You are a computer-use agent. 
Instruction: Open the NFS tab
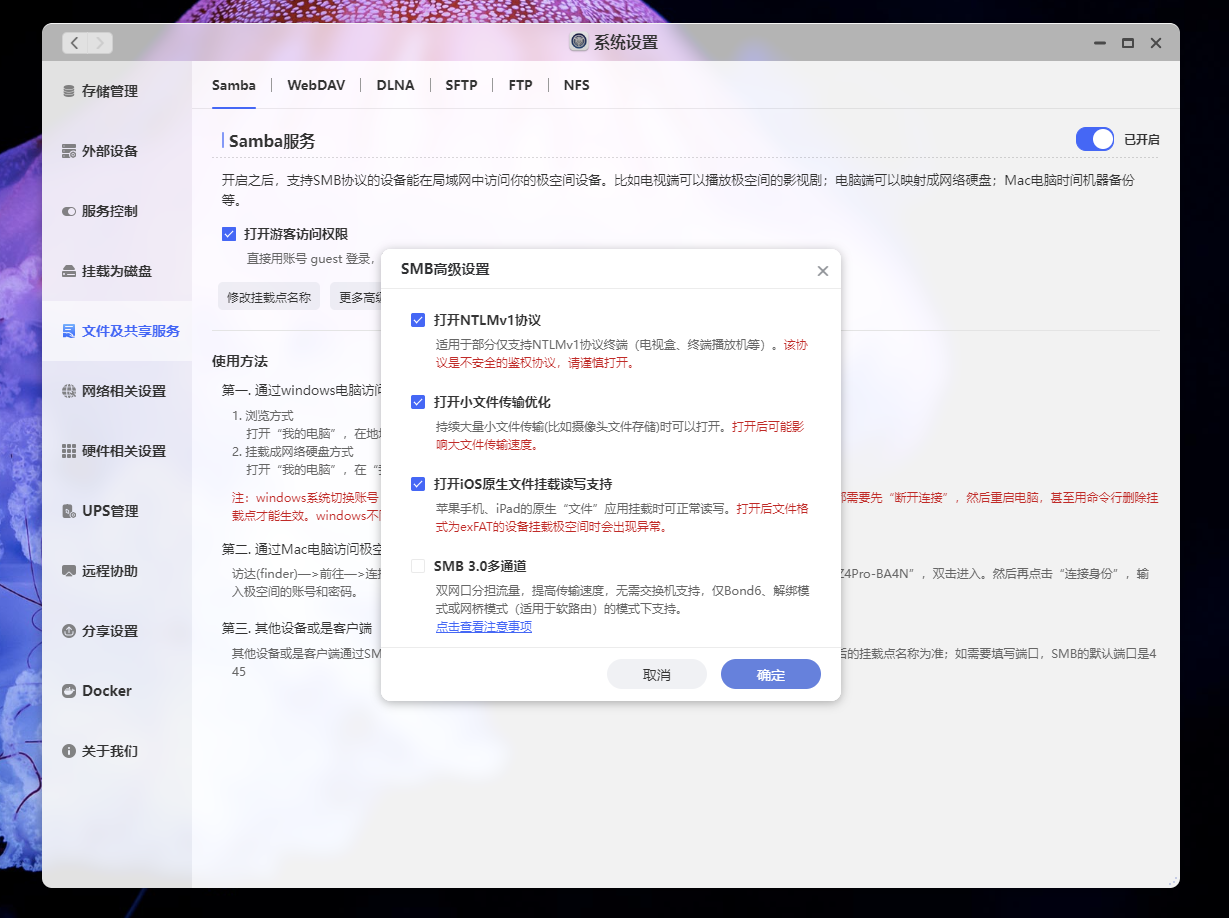pyautogui.click(x=576, y=85)
